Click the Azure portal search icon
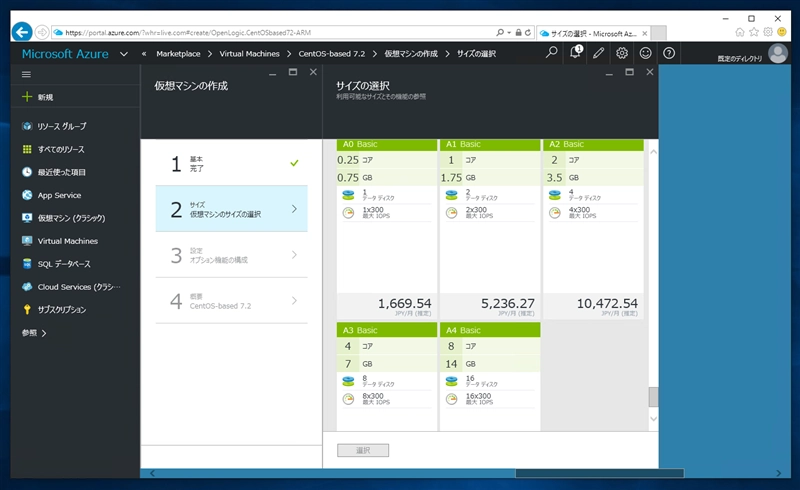 click(x=552, y=53)
